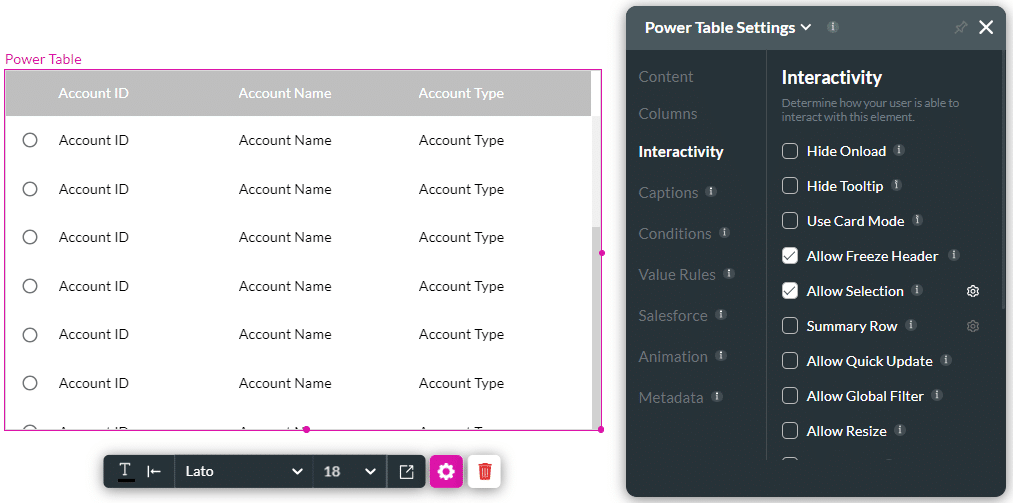
Task: Switch to the Columns settings tab
Action: pyautogui.click(x=668, y=114)
